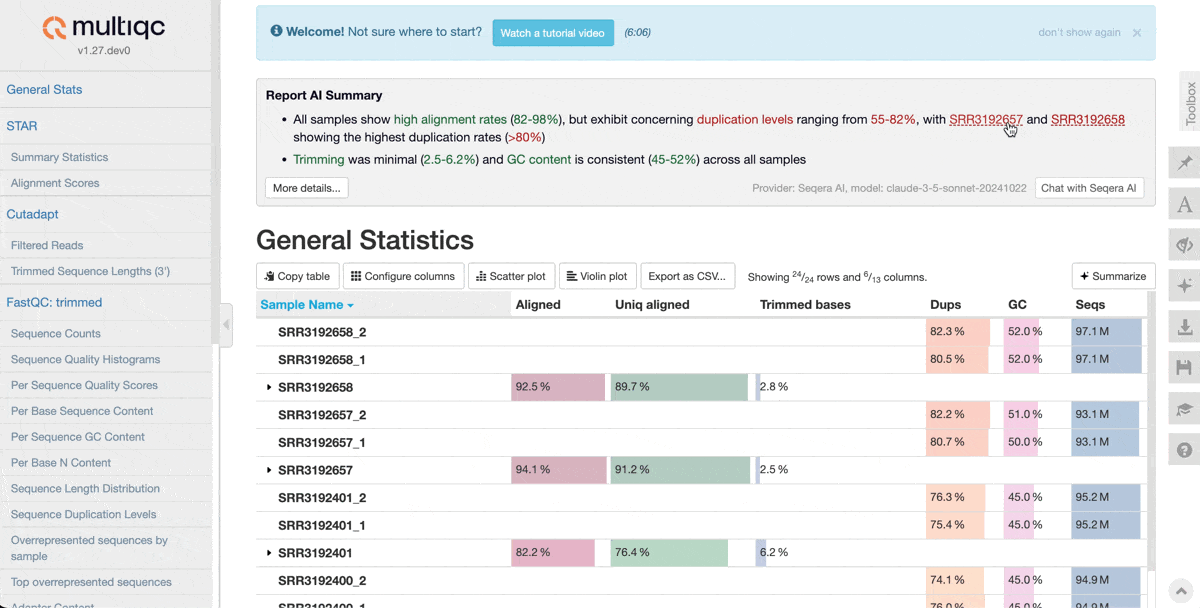Open the Rename Samples tool
This screenshot has height=608, width=1200.
pos(1184,204)
